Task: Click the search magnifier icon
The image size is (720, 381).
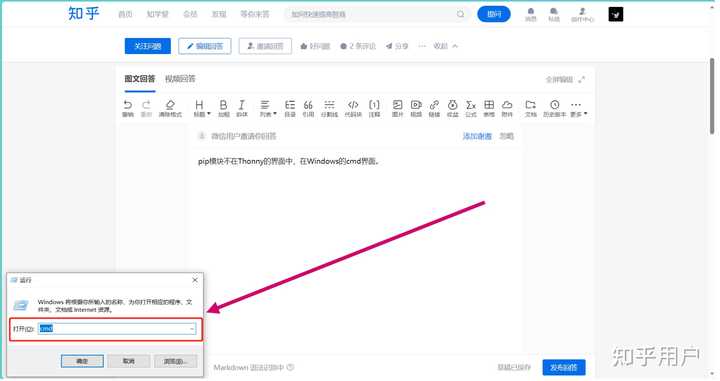Action: (460, 14)
